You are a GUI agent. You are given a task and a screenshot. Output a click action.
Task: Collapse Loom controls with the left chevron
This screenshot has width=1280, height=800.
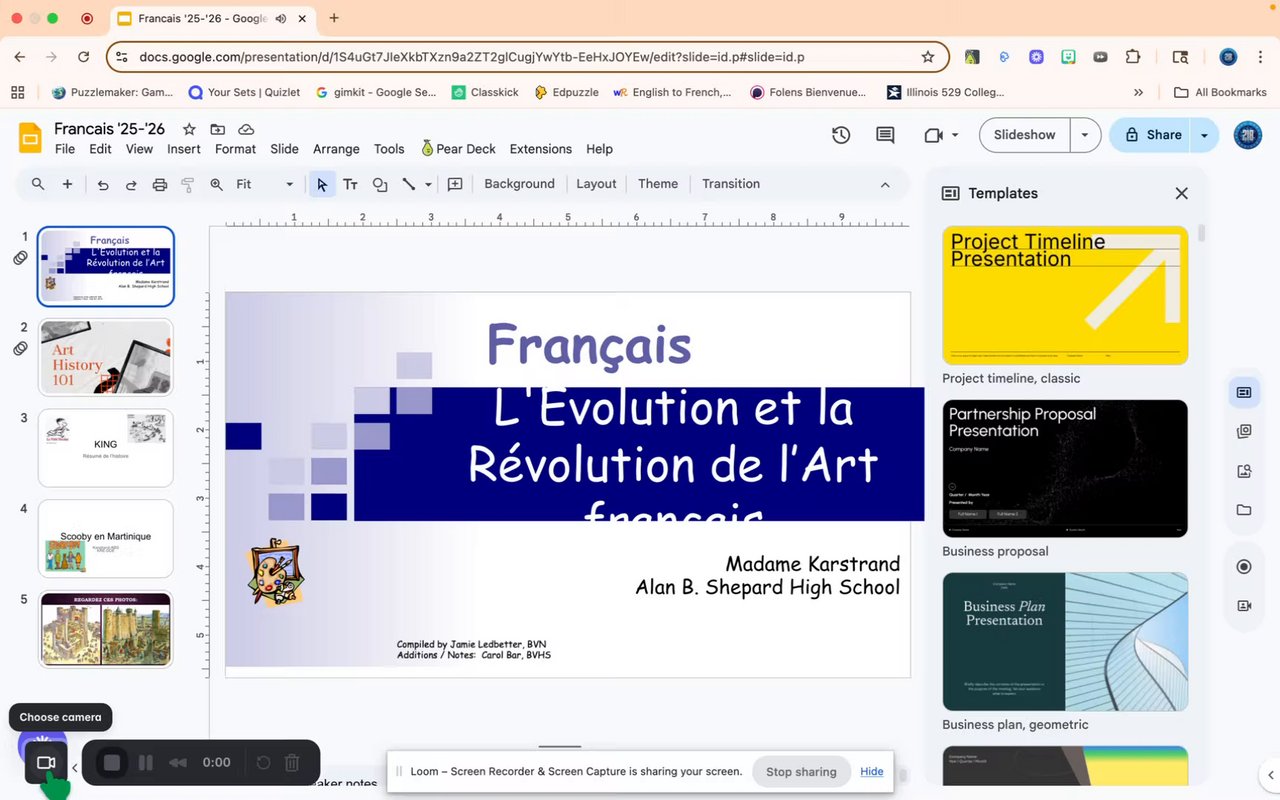pos(74,768)
